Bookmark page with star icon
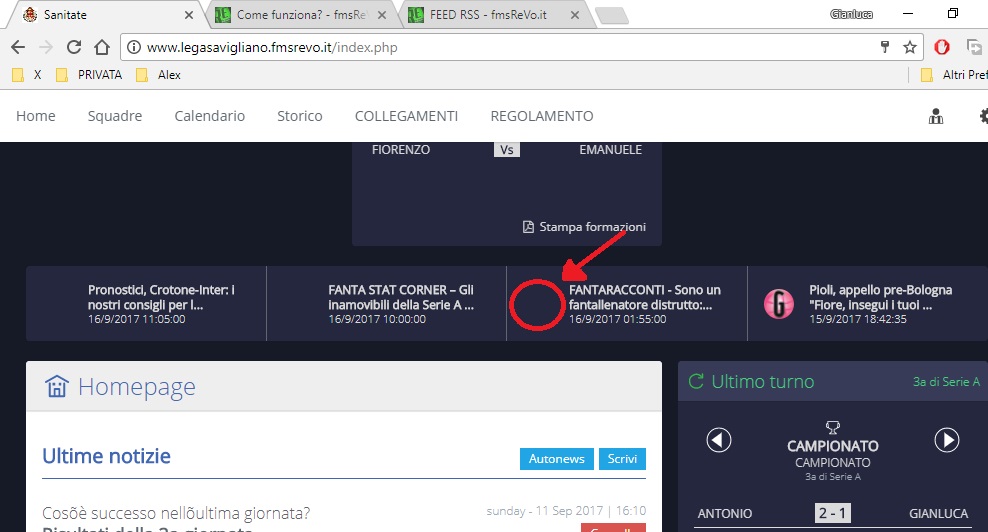Screen dimensions: 988x532 point(909,47)
